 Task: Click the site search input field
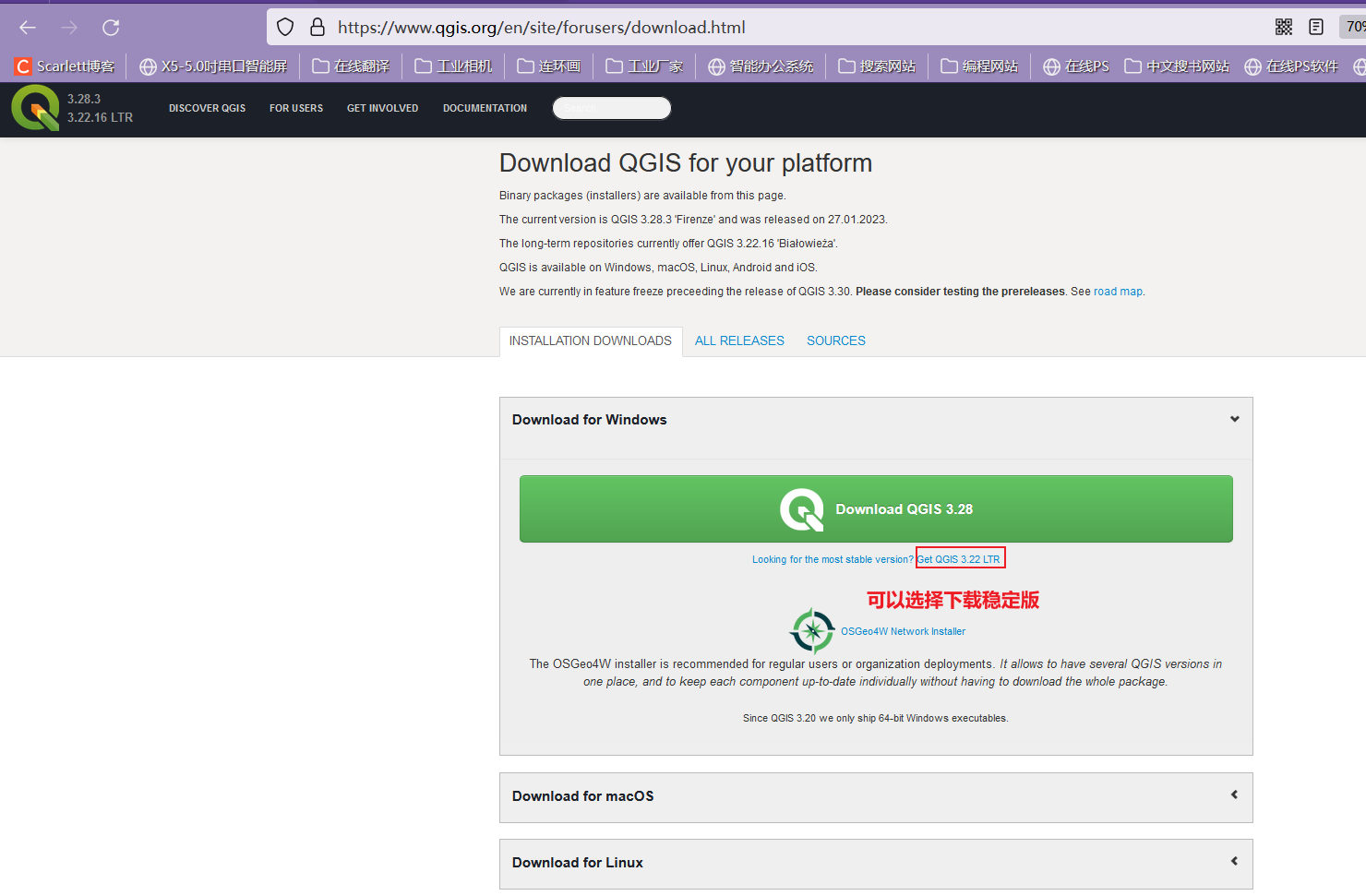pos(612,108)
